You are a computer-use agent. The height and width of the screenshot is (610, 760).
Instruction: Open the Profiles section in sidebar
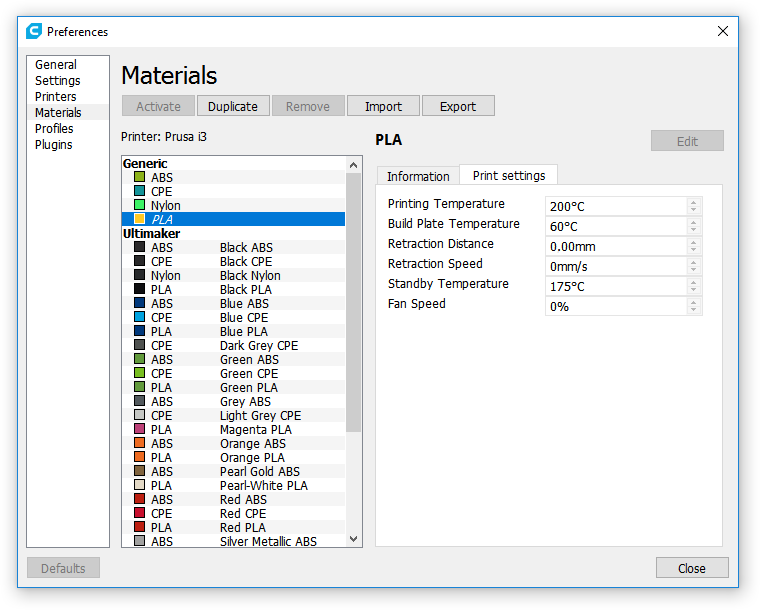(x=54, y=129)
